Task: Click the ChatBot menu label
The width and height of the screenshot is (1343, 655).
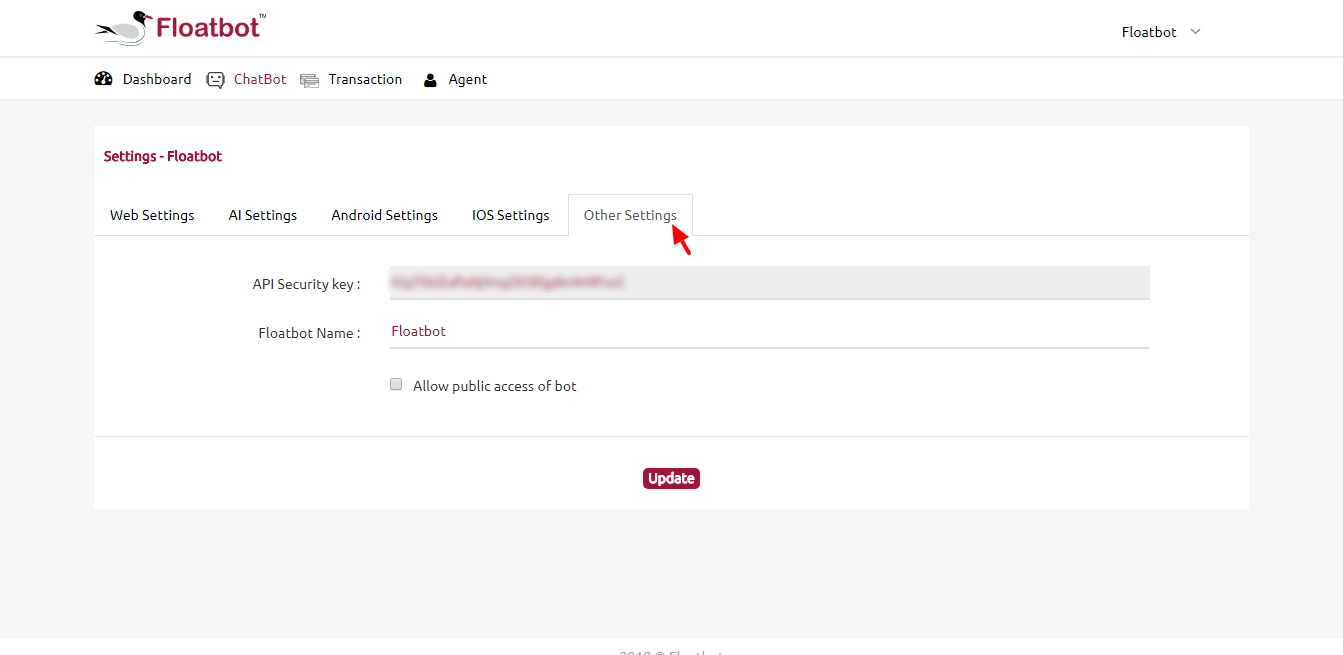Action: pos(260,79)
